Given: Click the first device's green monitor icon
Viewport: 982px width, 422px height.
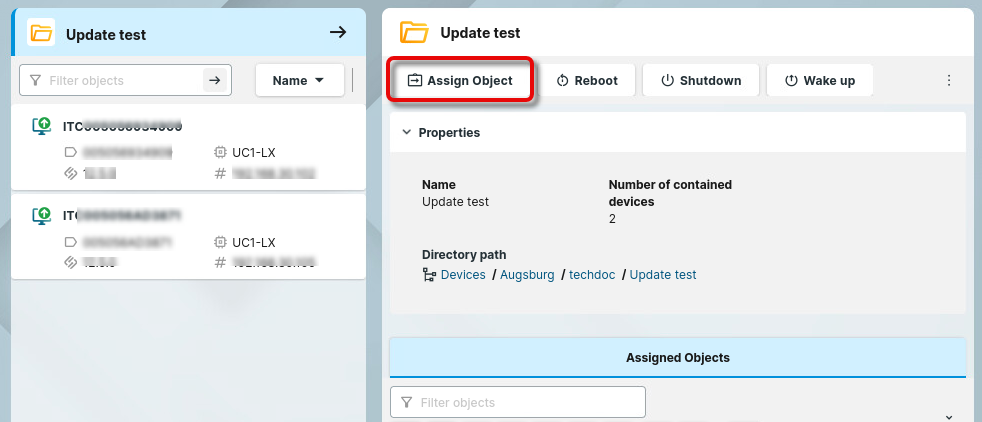Looking at the screenshot, I should [42, 126].
